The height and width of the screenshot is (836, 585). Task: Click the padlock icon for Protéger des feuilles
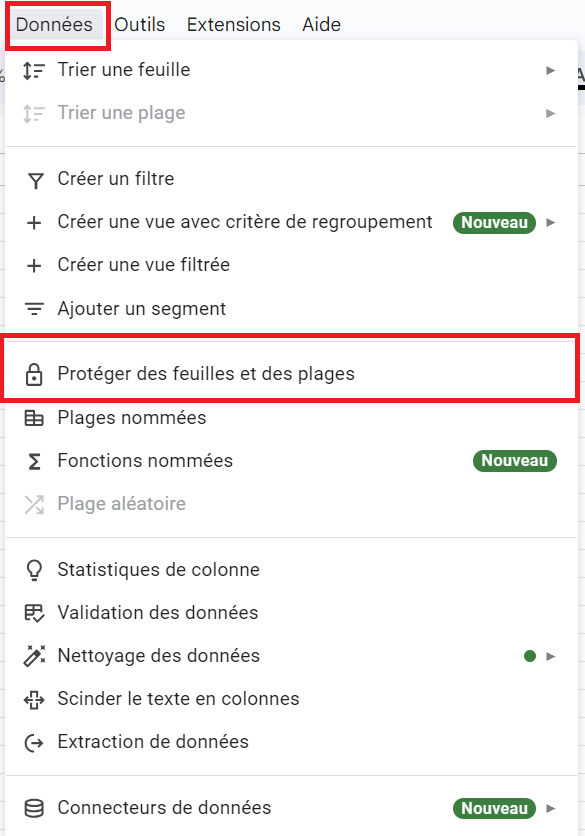tap(34, 374)
